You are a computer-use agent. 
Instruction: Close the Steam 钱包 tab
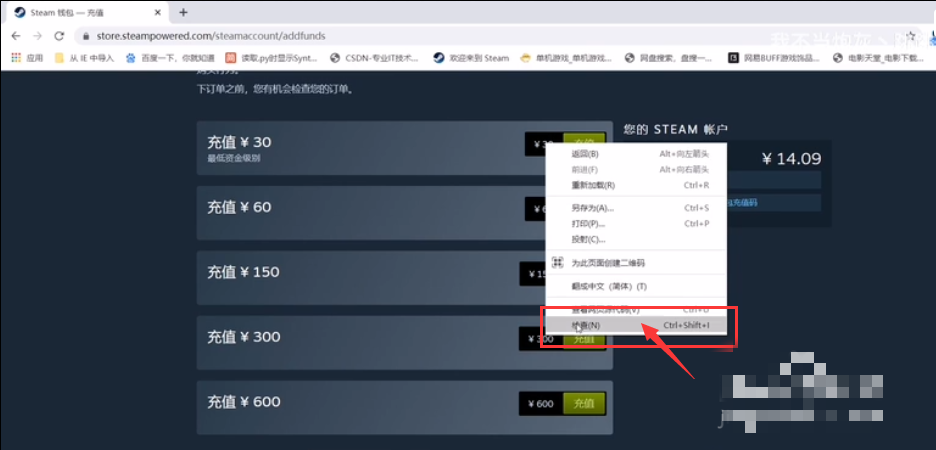(158, 12)
